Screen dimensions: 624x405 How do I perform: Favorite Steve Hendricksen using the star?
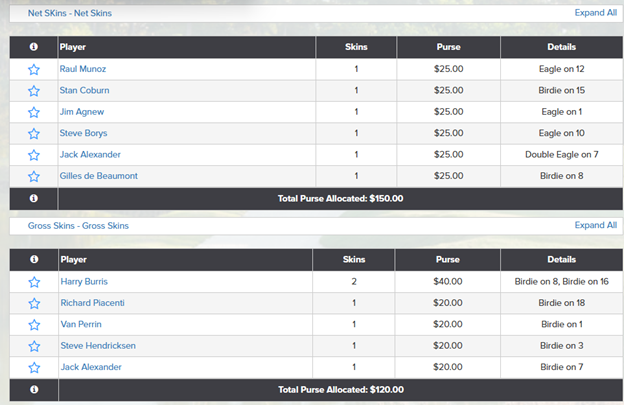coord(34,346)
